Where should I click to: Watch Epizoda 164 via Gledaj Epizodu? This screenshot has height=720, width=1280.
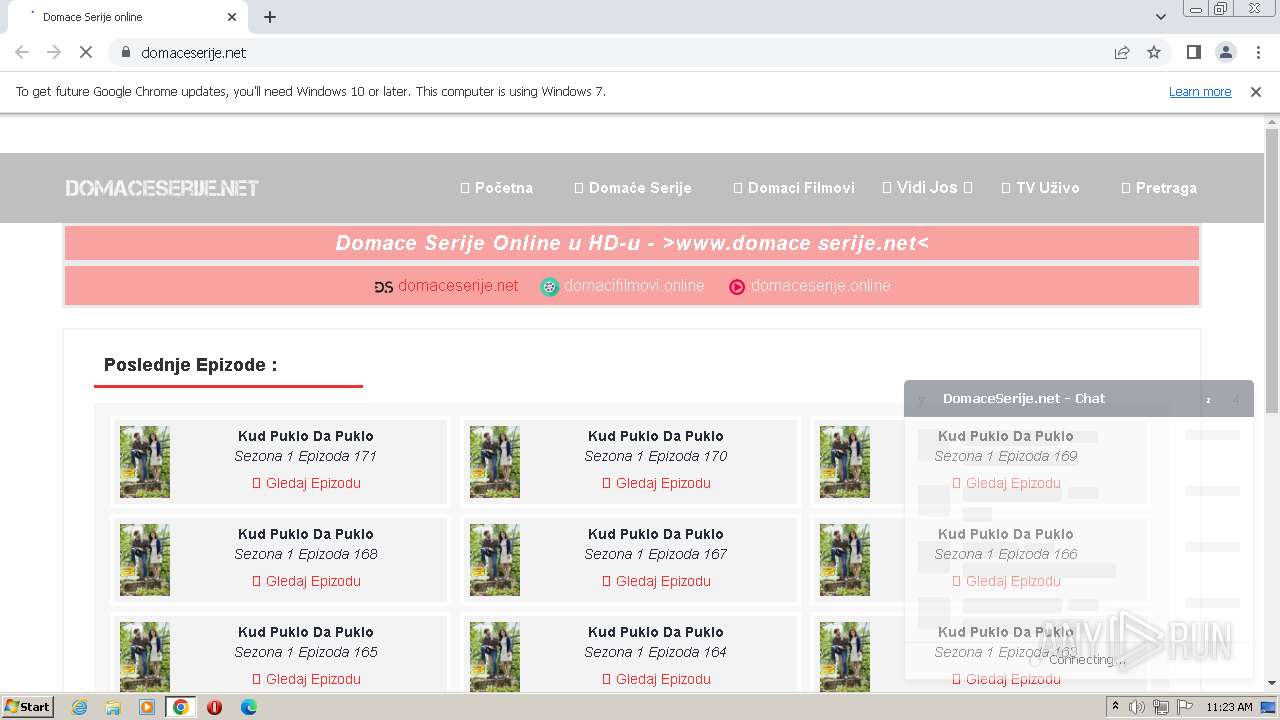[x=656, y=679]
